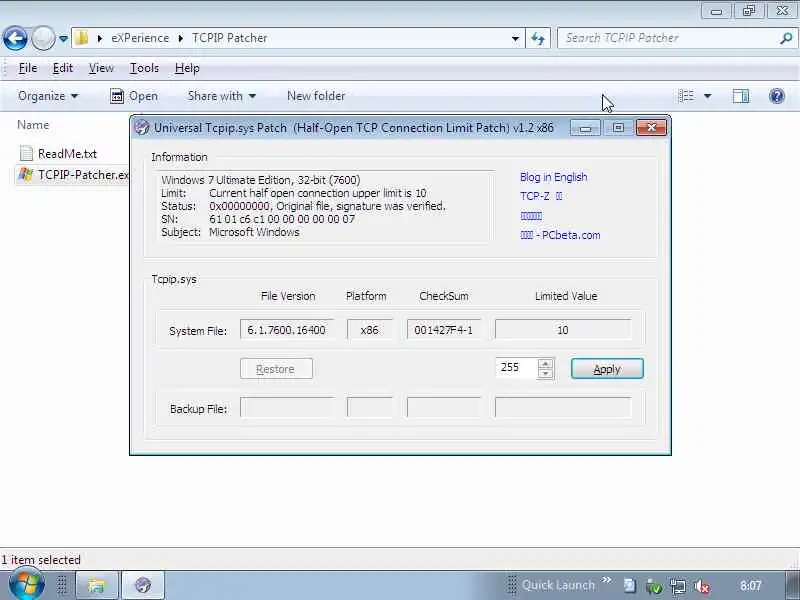Click the Show desktop button

(x=792, y=585)
